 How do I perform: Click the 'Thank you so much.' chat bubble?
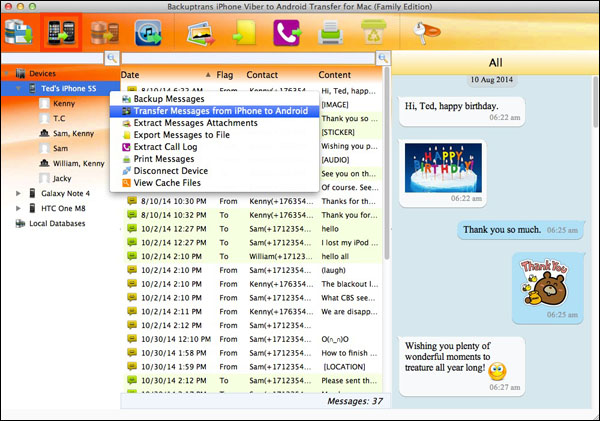coord(520,230)
